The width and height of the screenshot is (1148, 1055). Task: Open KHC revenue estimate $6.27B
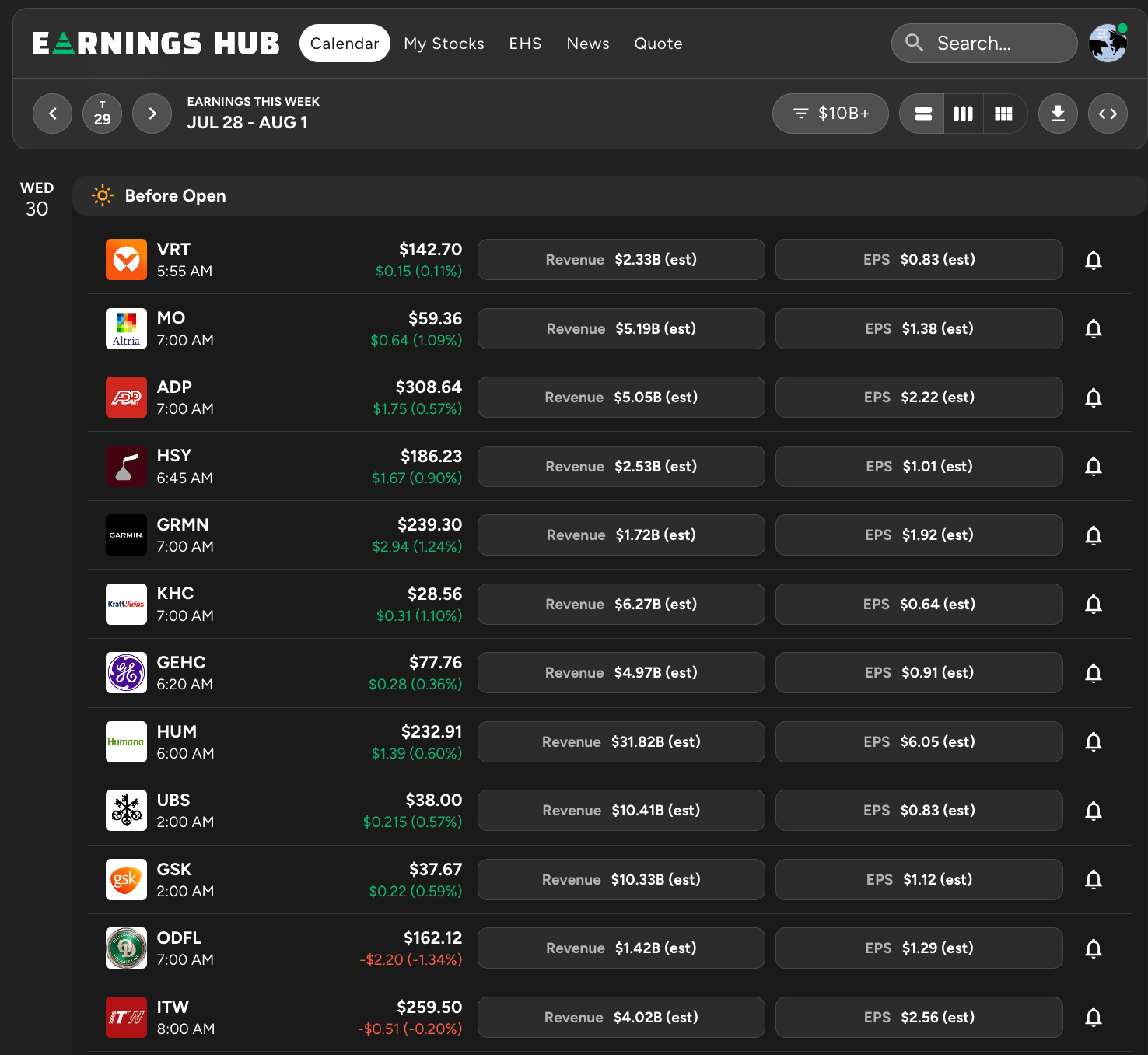(x=621, y=604)
